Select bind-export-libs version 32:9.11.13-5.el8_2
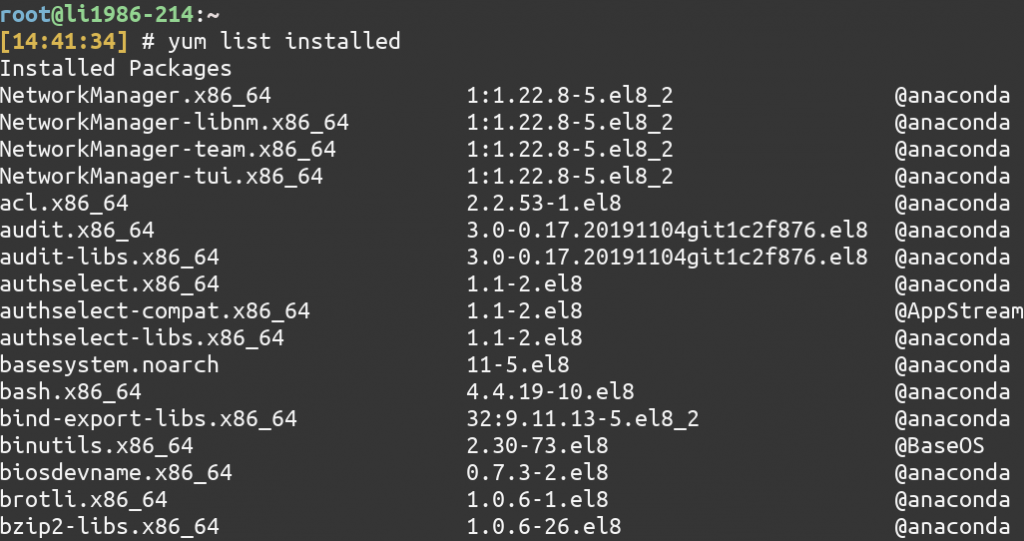Image resolution: width=1024 pixels, height=541 pixels. click(x=583, y=418)
